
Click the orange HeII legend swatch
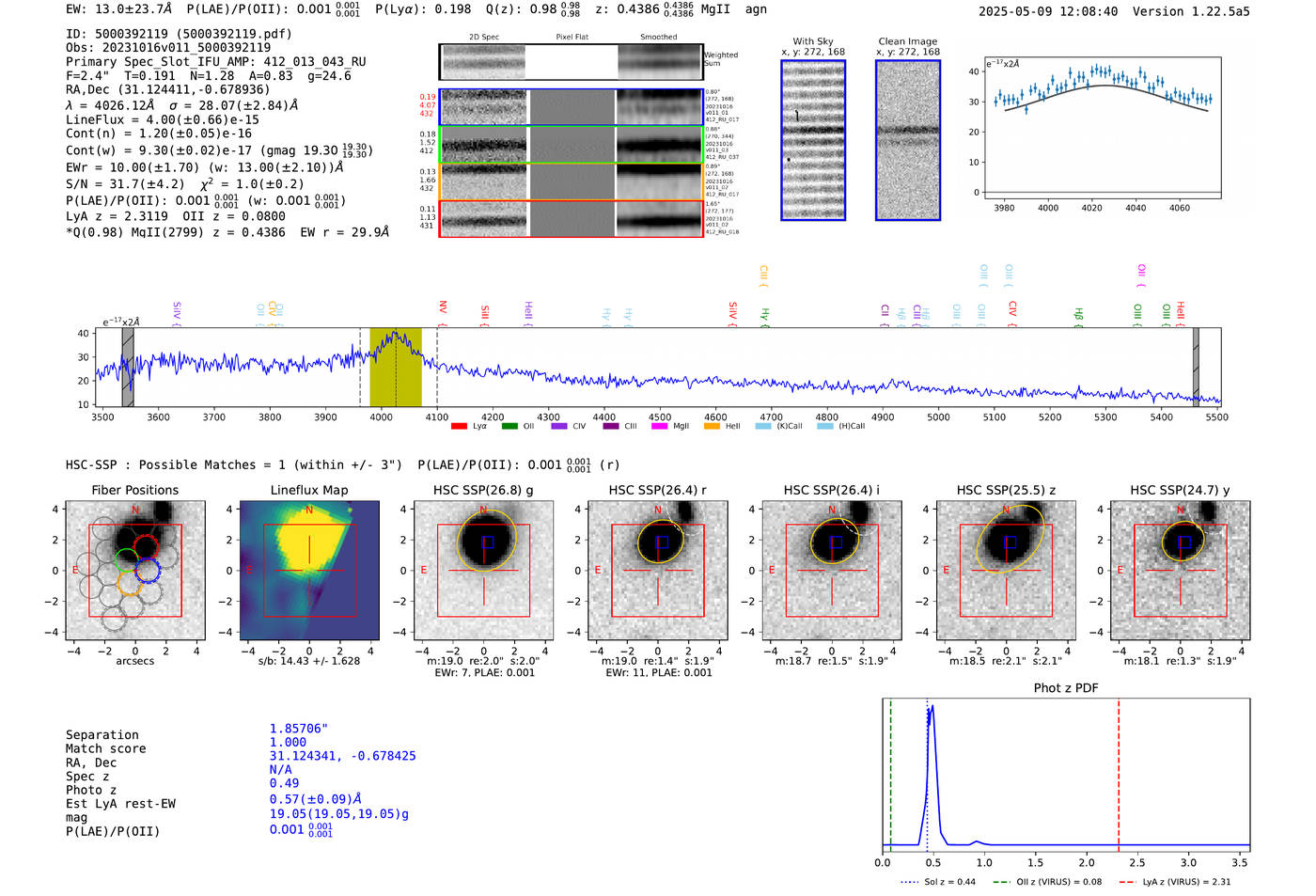(712, 426)
